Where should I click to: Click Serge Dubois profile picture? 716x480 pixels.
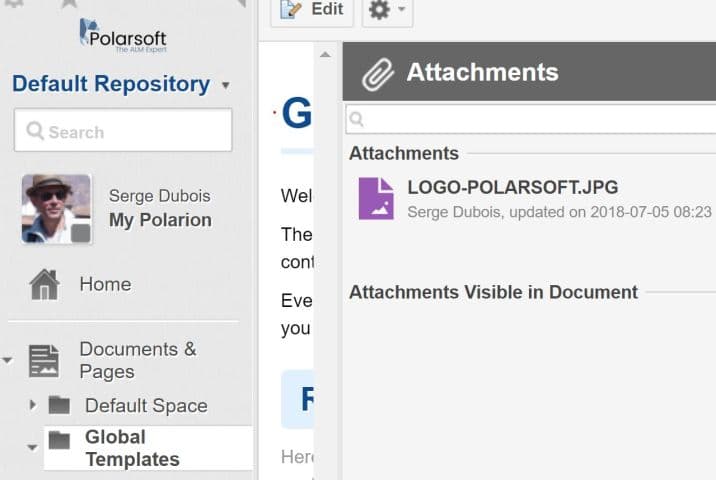coord(56,209)
